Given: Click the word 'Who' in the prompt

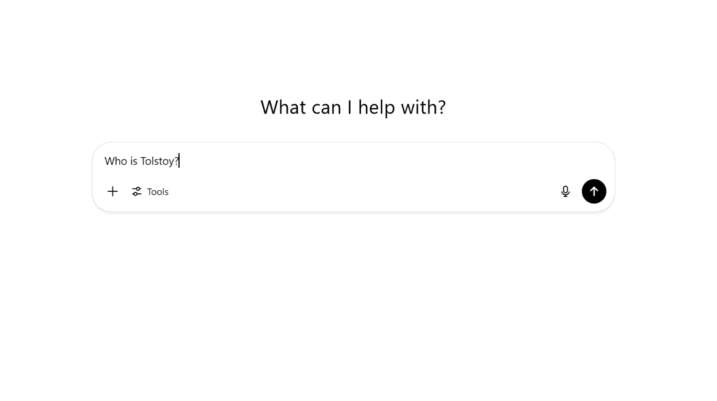Looking at the screenshot, I should click(x=116, y=161).
